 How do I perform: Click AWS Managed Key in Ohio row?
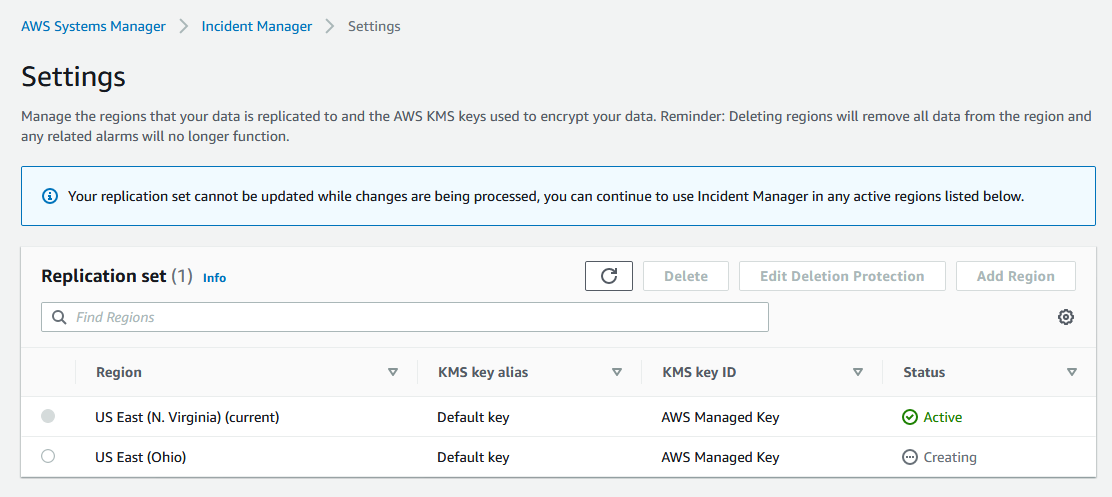pyautogui.click(x=721, y=457)
